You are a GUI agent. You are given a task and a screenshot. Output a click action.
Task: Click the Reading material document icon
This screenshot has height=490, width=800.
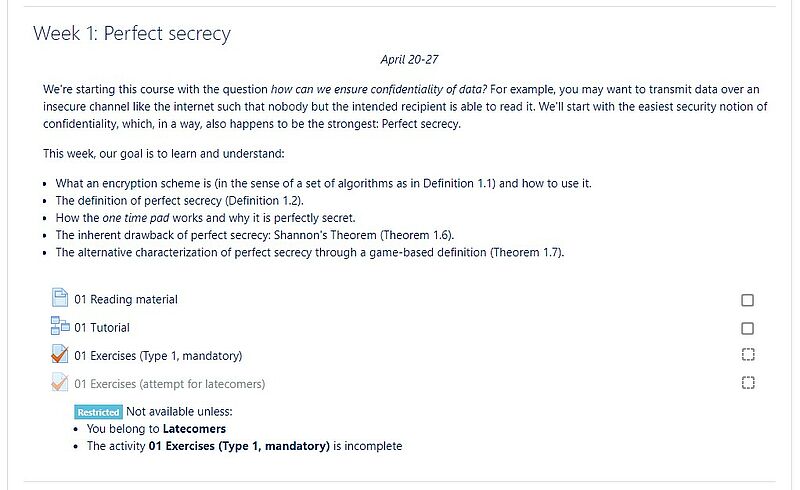(x=59, y=298)
